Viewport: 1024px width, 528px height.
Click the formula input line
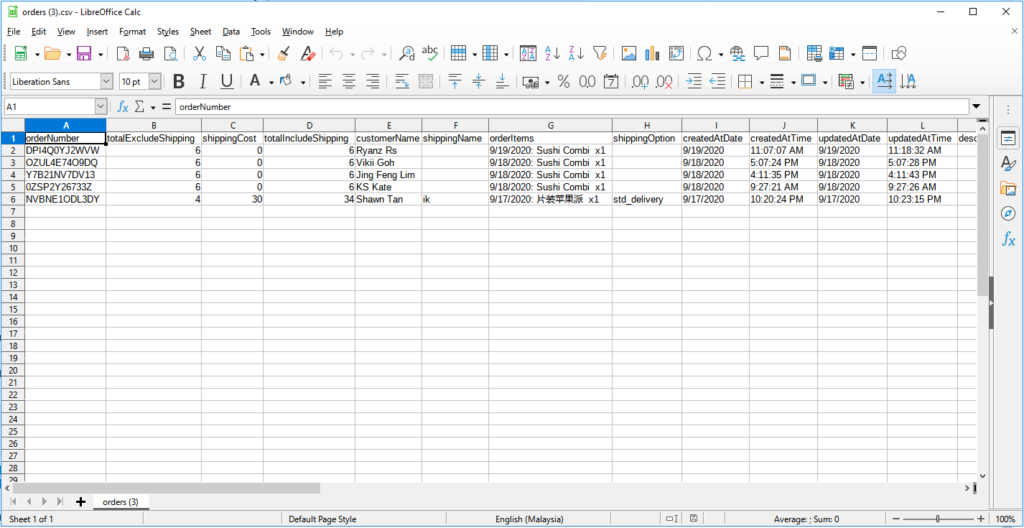pyautogui.click(x=572, y=107)
